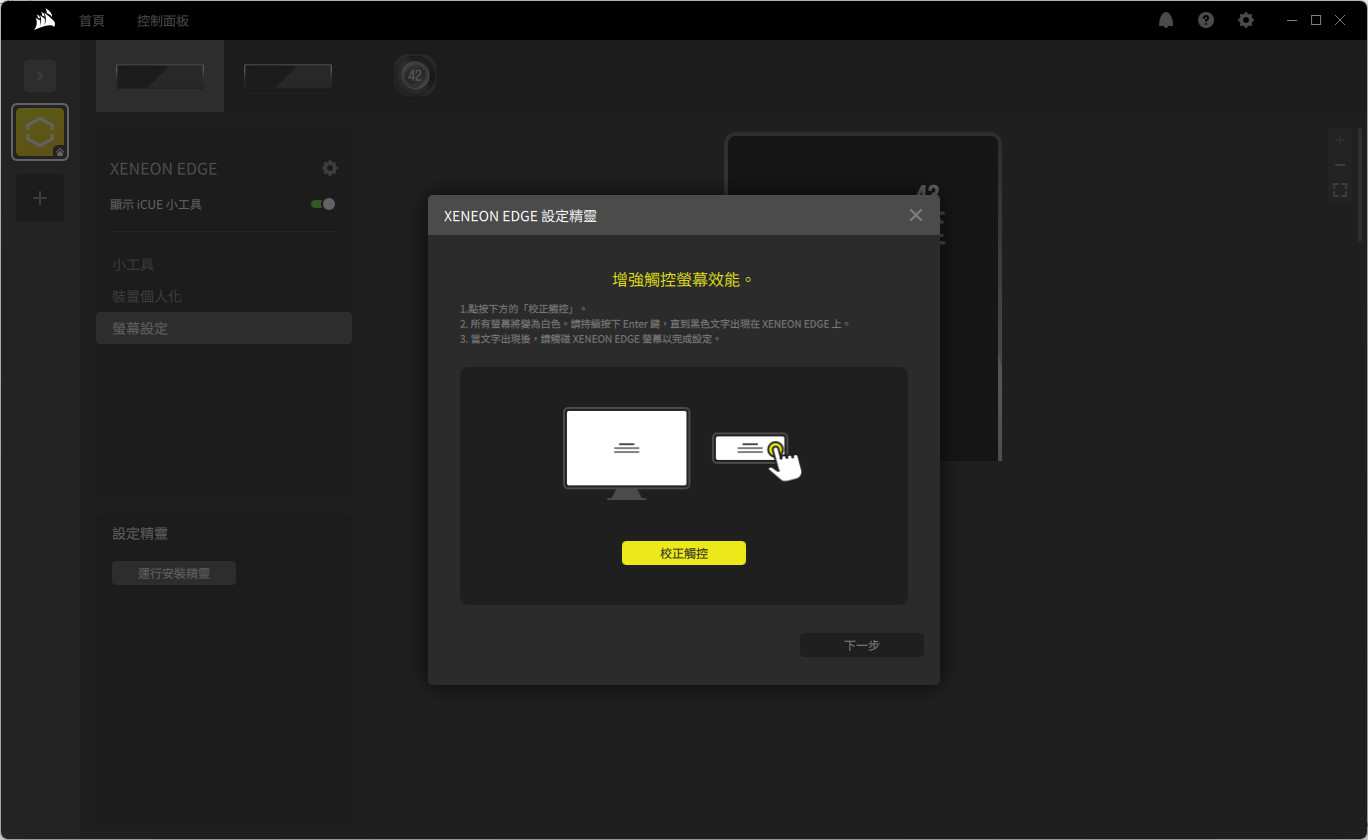
Task: Select 小工具 in the side menu
Action: click(133, 265)
